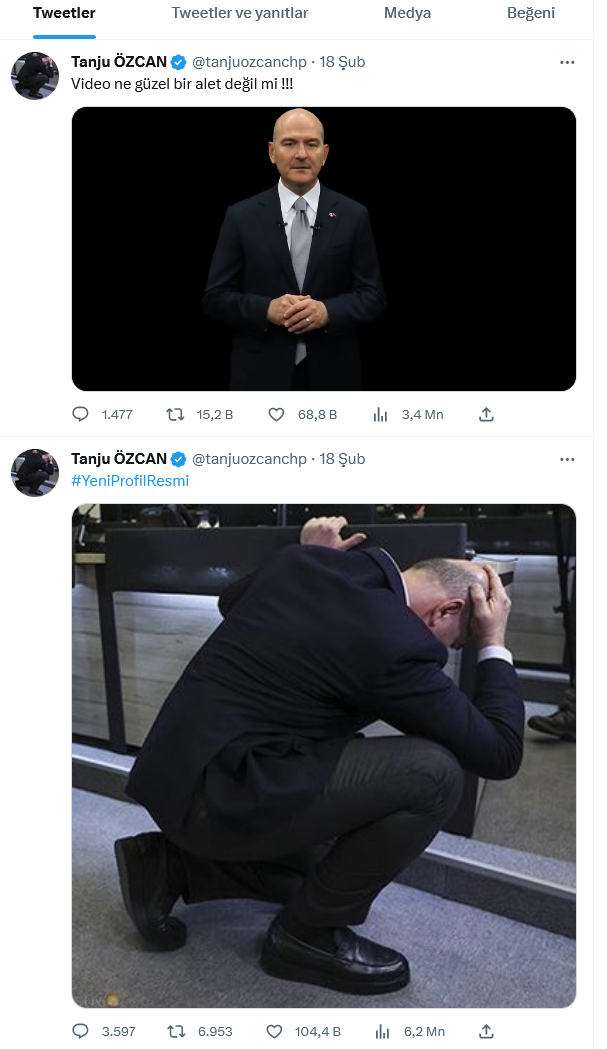View analytics of the video tweet
Viewport: 607px width, 1049px height.
click(381, 414)
